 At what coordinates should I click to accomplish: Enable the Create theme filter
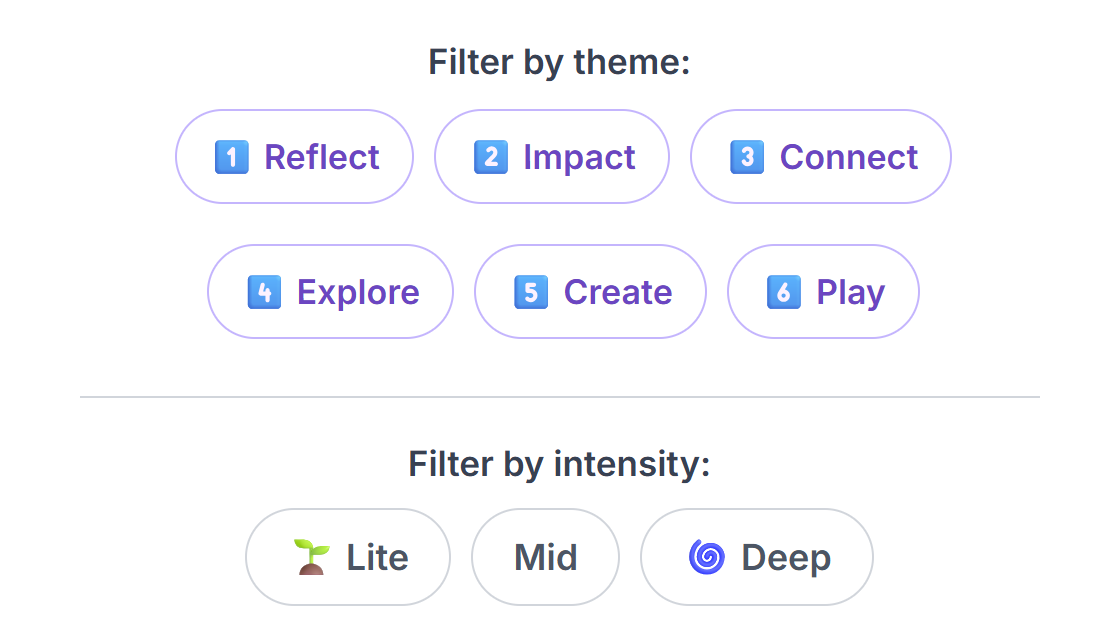point(590,292)
